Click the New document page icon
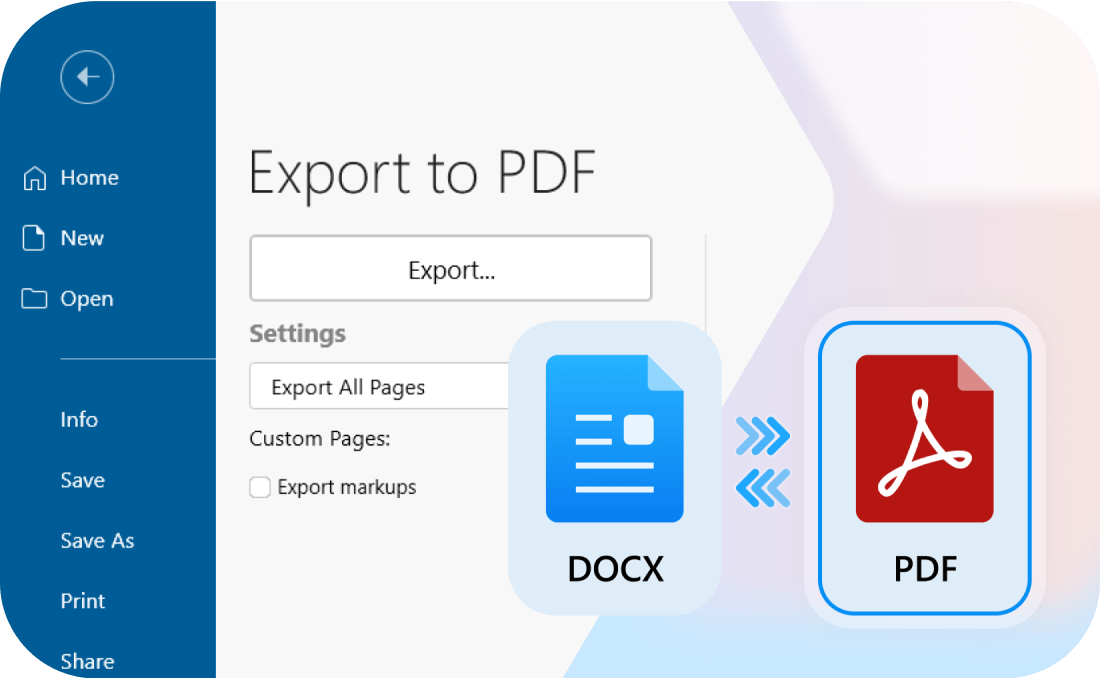This screenshot has width=1100, height=678. point(35,238)
